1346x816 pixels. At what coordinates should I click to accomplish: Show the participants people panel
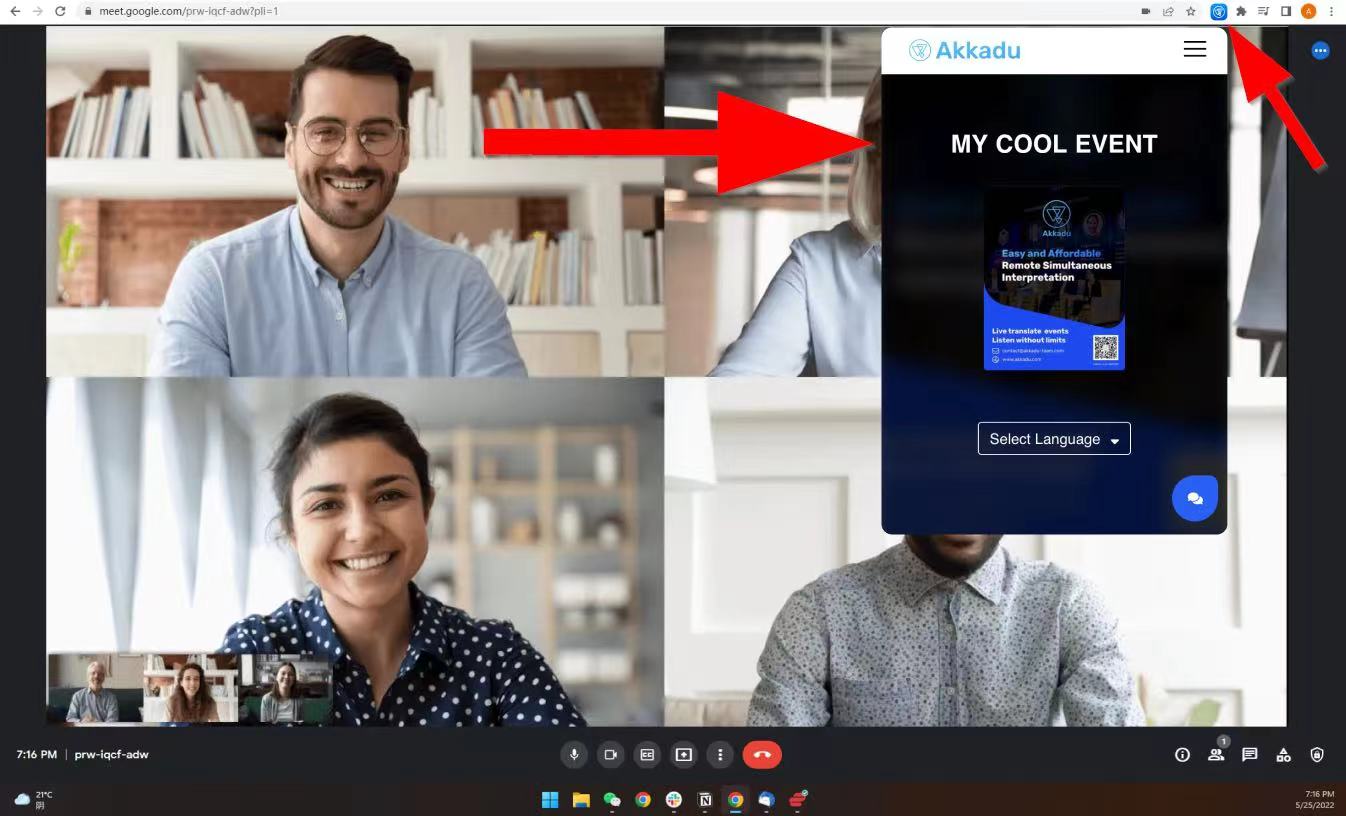point(1216,755)
